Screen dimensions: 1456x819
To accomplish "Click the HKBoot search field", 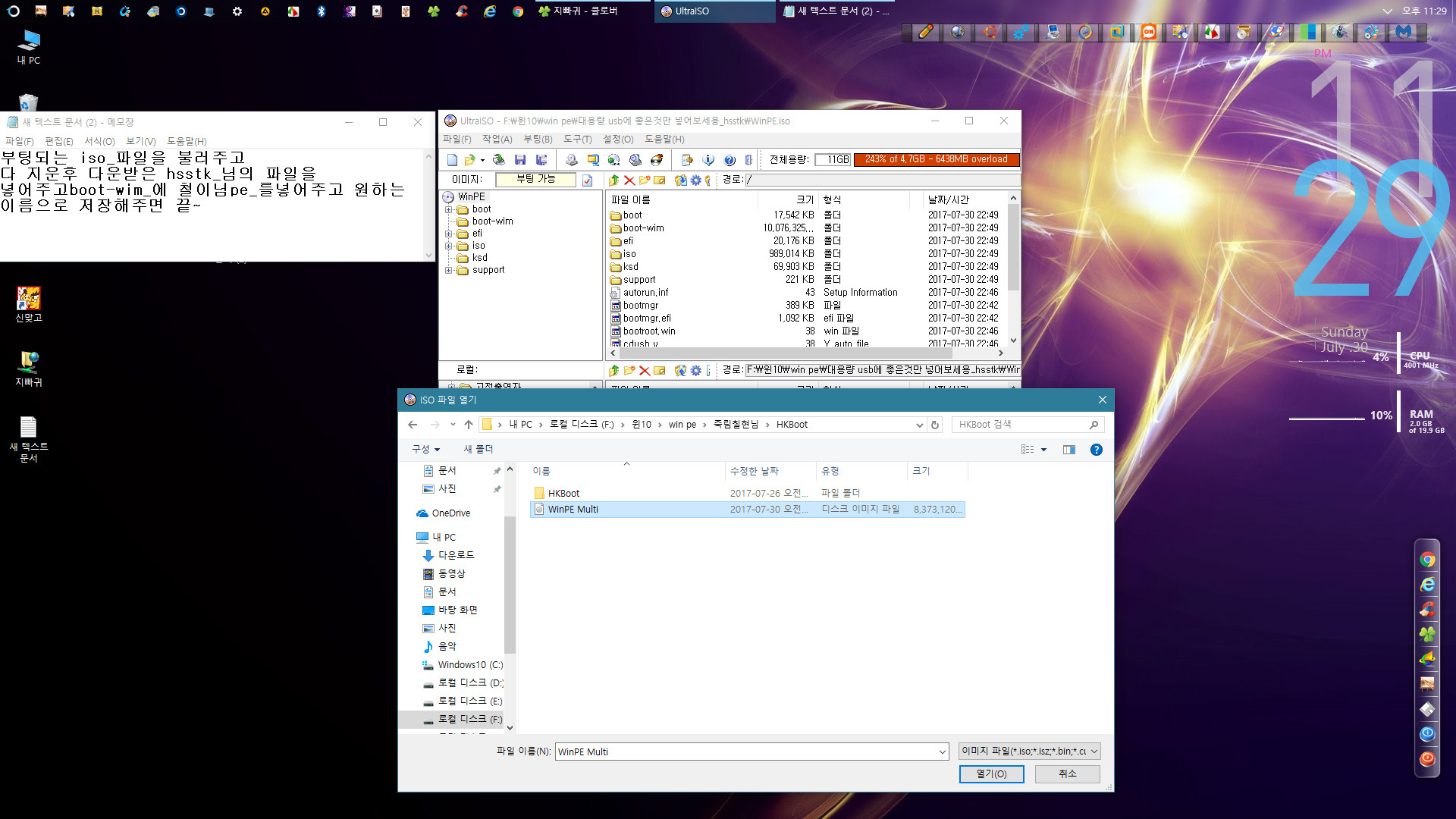I will pos(1021,425).
